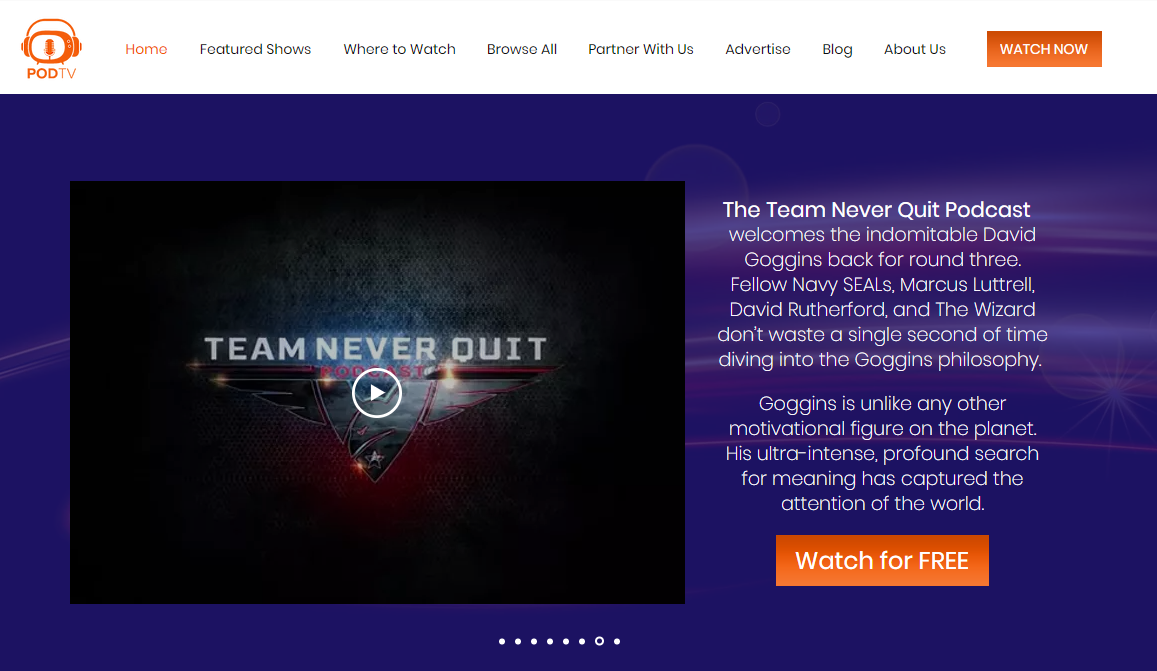
Task: Open the Blog link
Action: click(x=837, y=49)
